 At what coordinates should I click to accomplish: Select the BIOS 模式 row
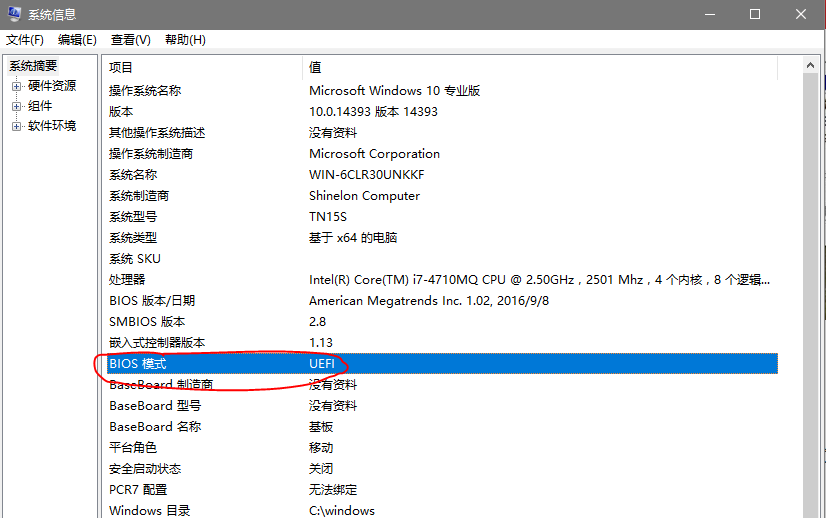(442, 364)
